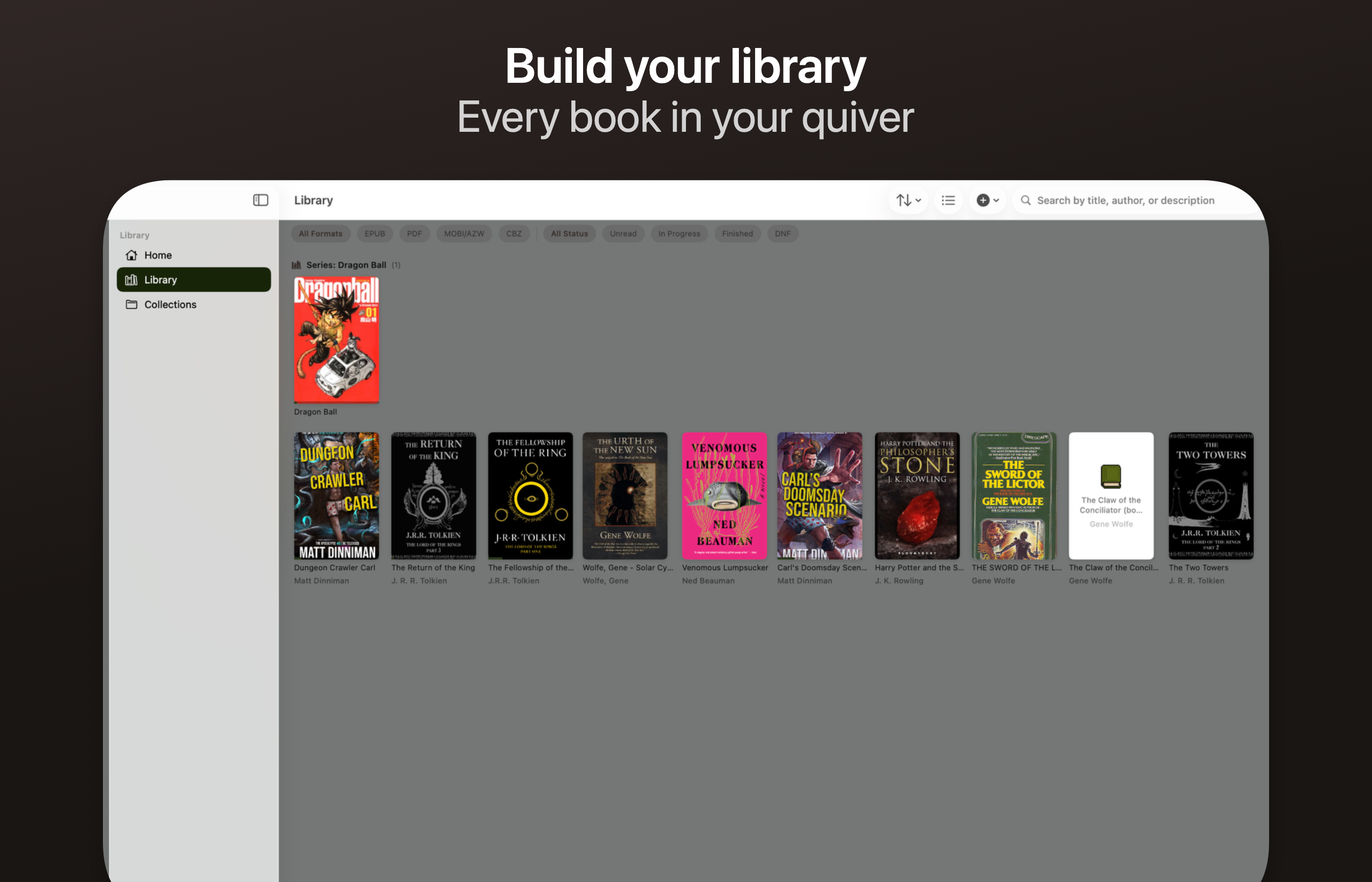Screen dimensions: 1372x882
Task: Click the 'Ned Beauman' author text
Action: (x=708, y=581)
